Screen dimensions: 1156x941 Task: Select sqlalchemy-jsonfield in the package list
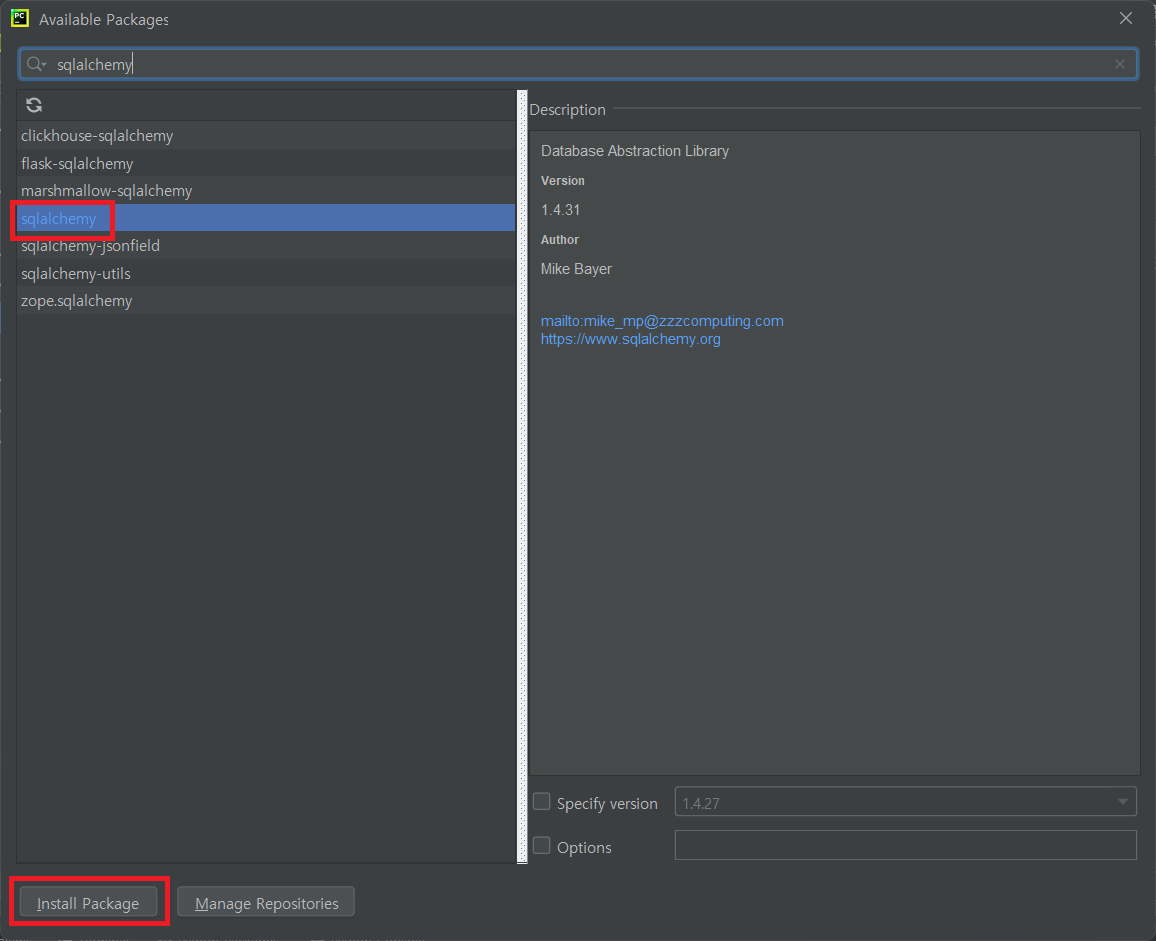(266, 246)
